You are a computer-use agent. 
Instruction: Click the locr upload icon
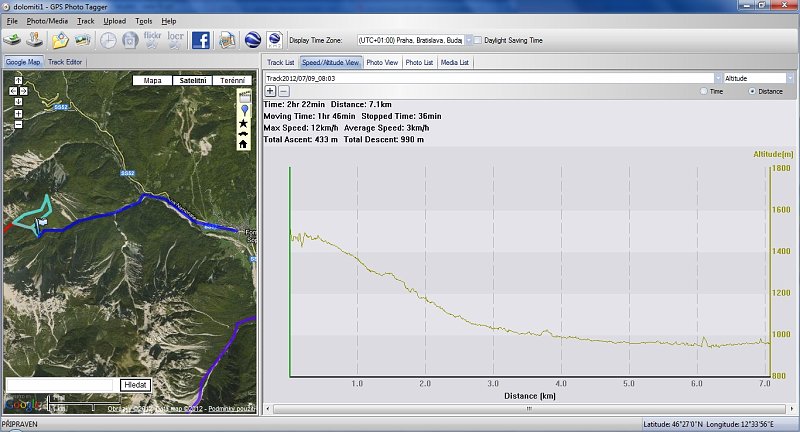[175, 40]
